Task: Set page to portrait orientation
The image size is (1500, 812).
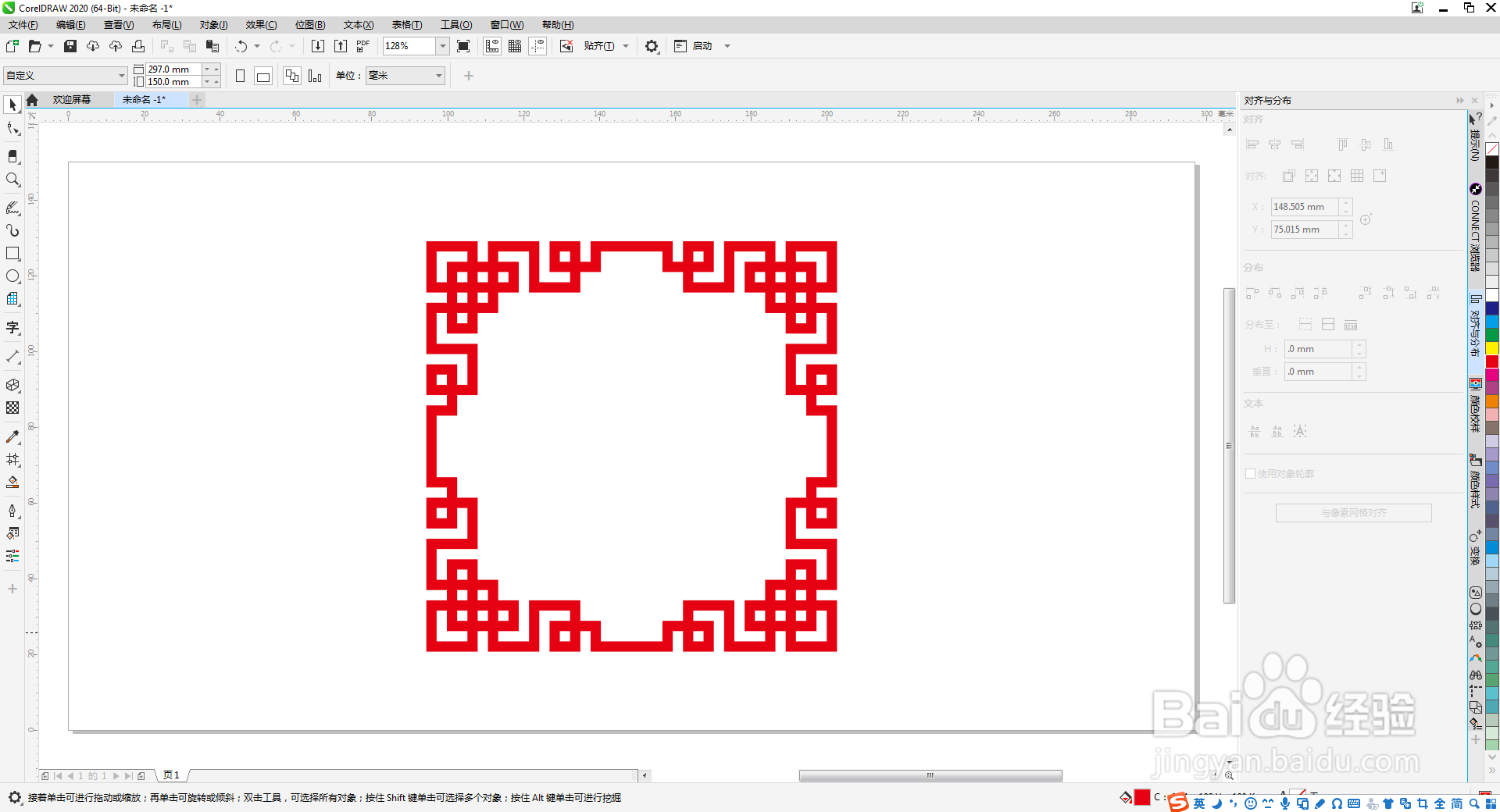Action: (241, 76)
